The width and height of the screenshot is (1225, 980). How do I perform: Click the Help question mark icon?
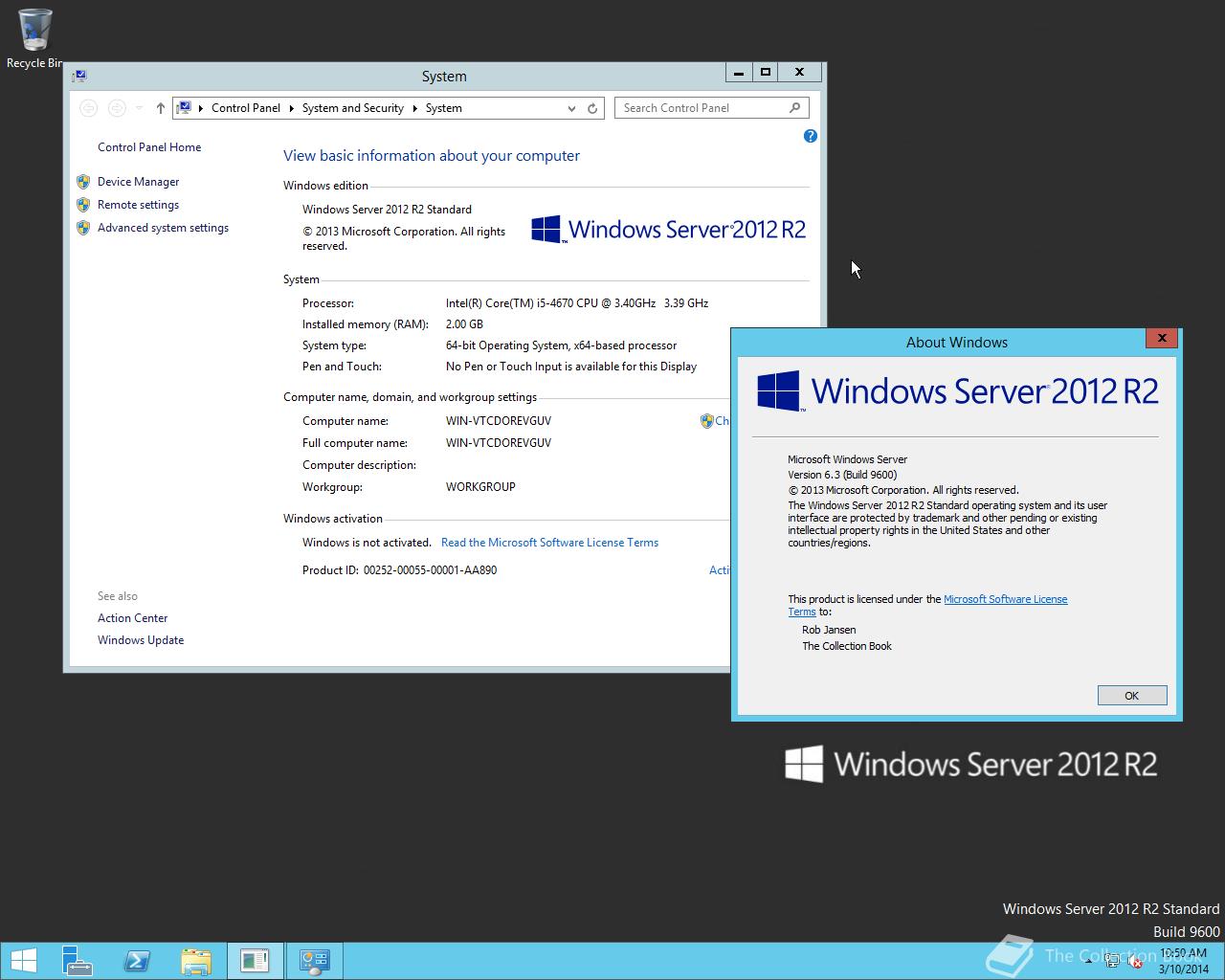click(x=810, y=136)
